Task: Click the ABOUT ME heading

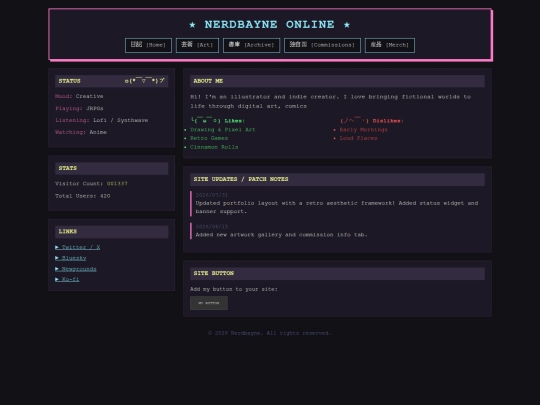Action: click(x=208, y=81)
